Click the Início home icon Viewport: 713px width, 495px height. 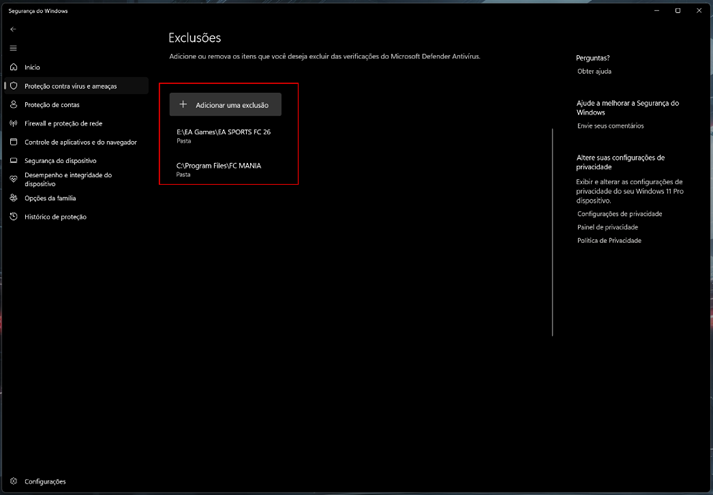pyautogui.click(x=13, y=67)
